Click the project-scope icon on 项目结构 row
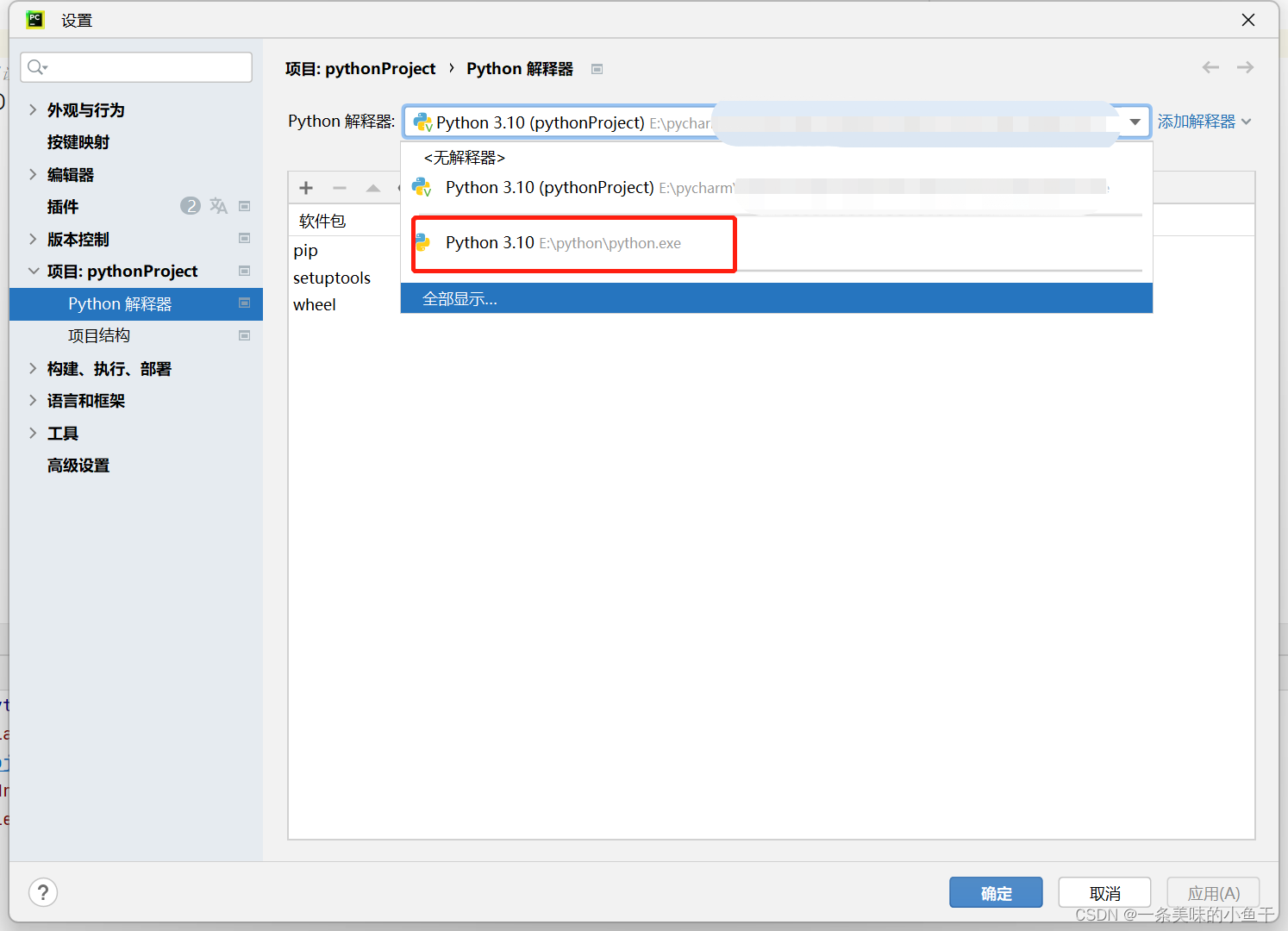The height and width of the screenshot is (931, 1288). tap(245, 335)
